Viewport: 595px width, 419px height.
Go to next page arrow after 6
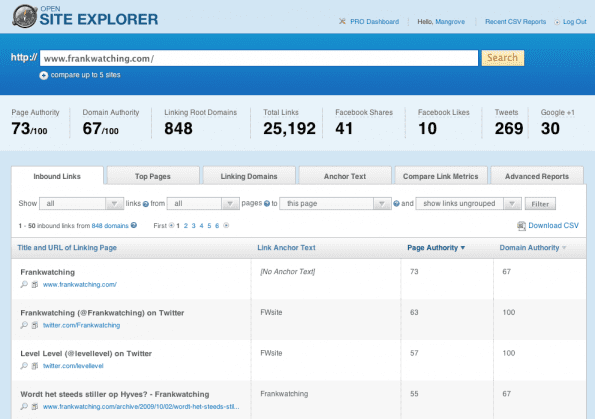pyautogui.click(x=226, y=225)
